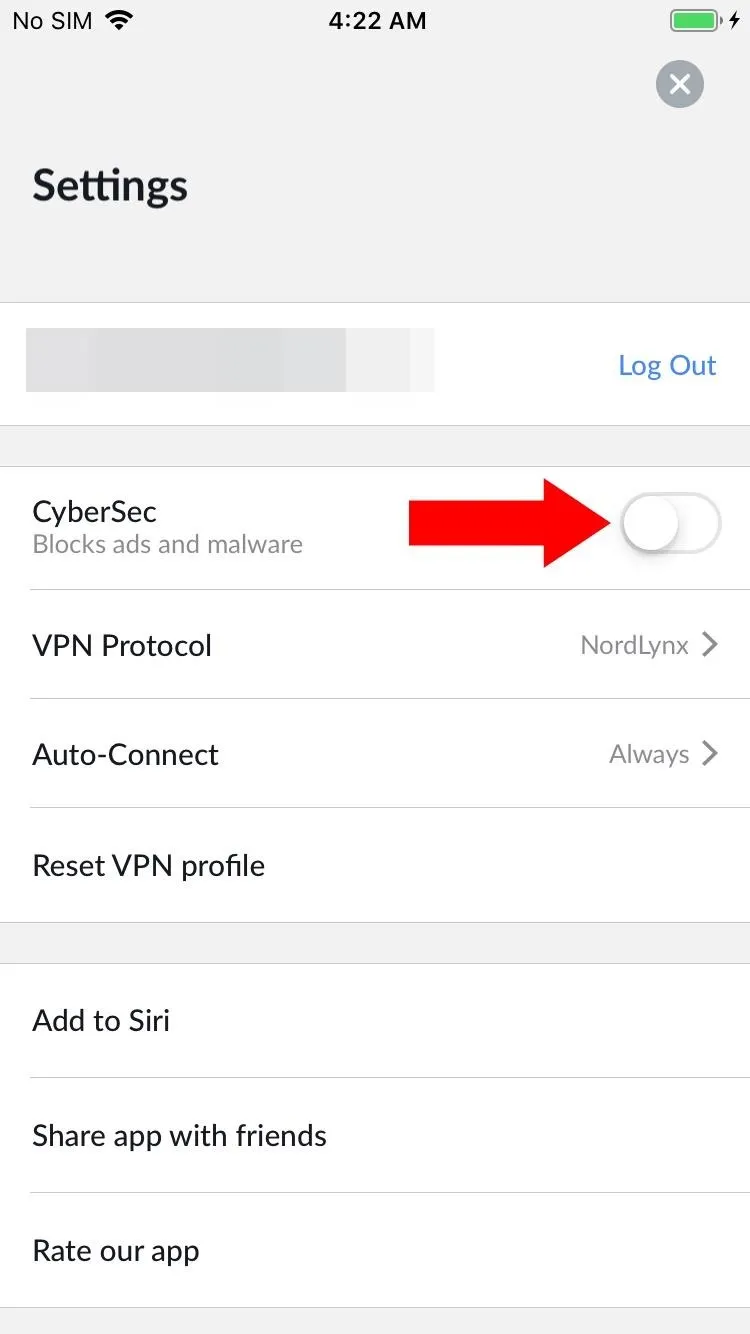Image resolution: width=750 pixels, height=1334 pixels.
Task: Open Rate our app
Action: (x=375, y=1250)
